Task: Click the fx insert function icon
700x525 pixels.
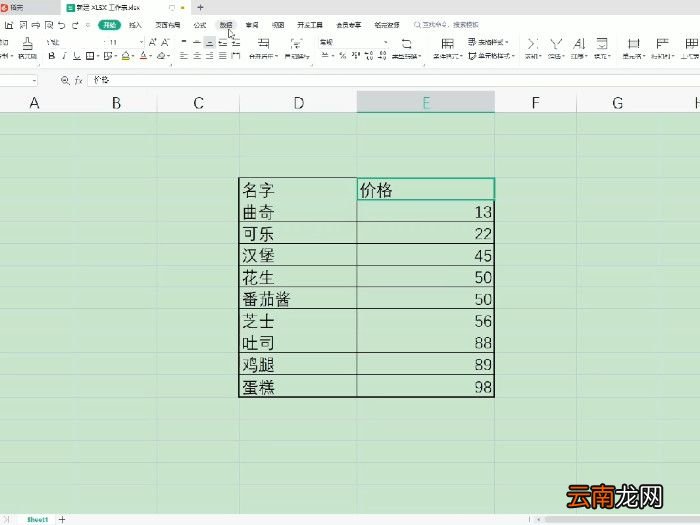Action: [79, 80]
